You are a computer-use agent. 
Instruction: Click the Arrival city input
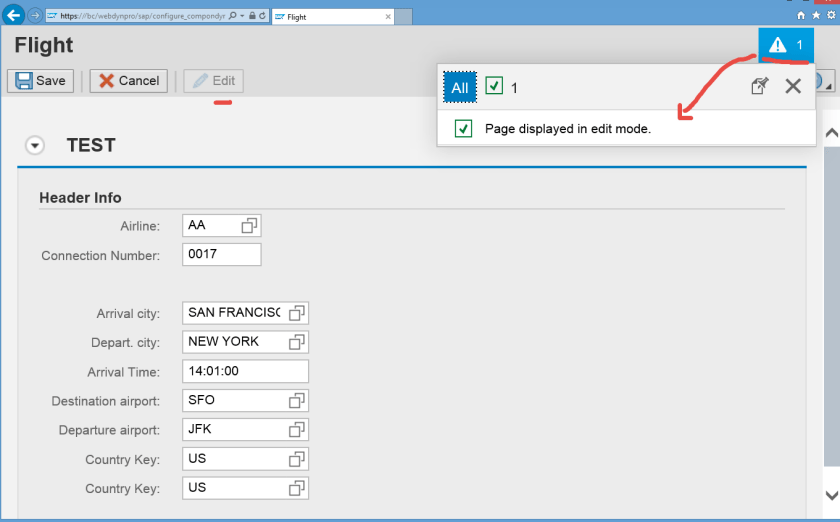coord(245,313)
